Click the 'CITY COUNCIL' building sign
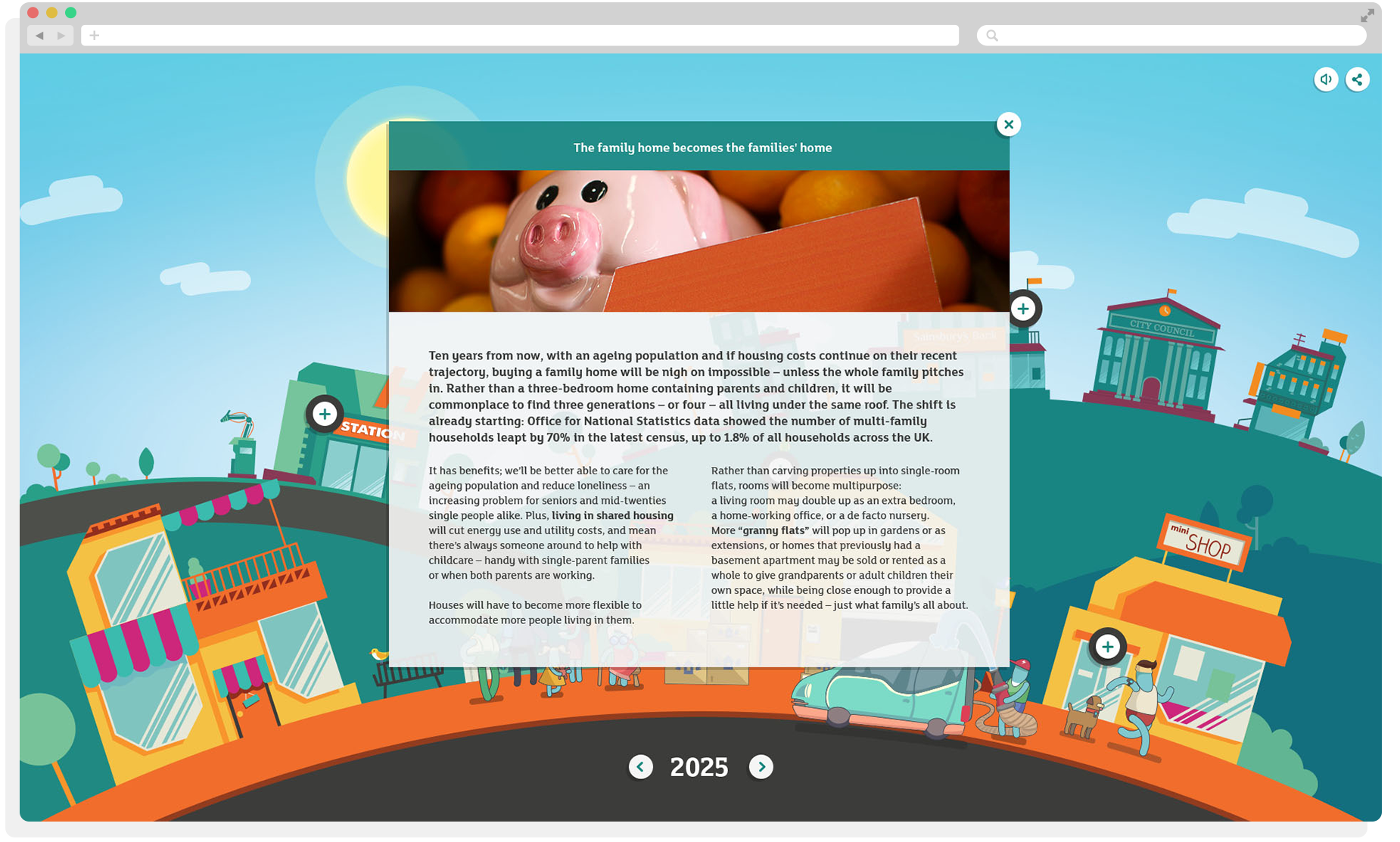This screenshot has height=842, width=1400. point(1162,328)
